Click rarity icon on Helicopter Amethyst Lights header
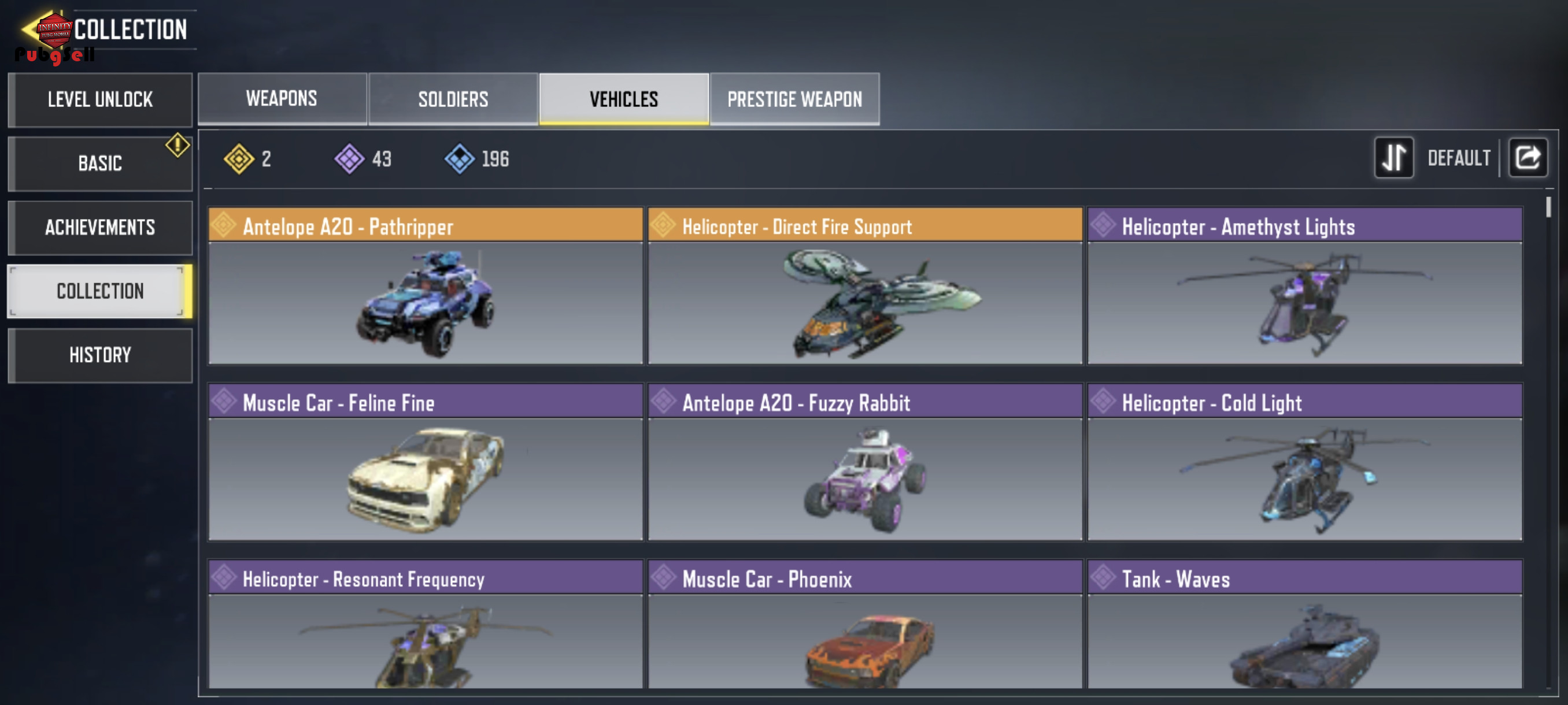This screenshot has height=705, width=1568. (1103, 225)
